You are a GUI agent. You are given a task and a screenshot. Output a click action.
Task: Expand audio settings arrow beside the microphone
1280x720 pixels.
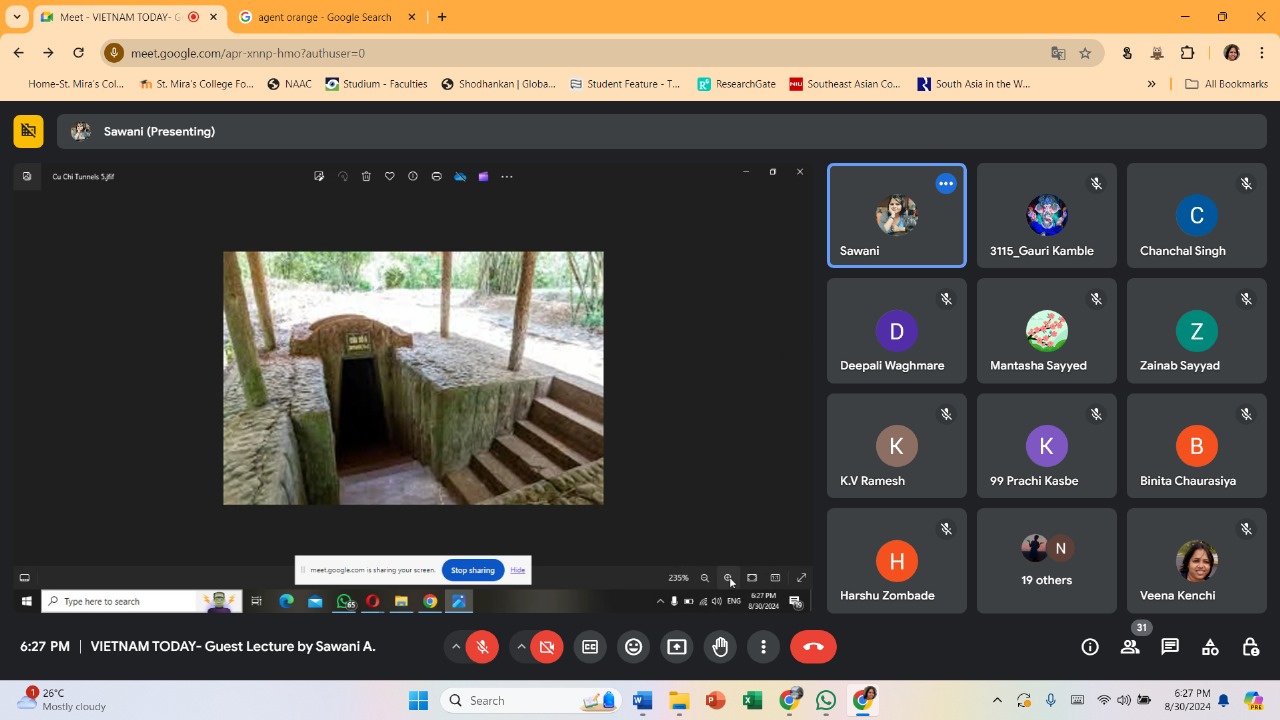(x=456, y=647)
